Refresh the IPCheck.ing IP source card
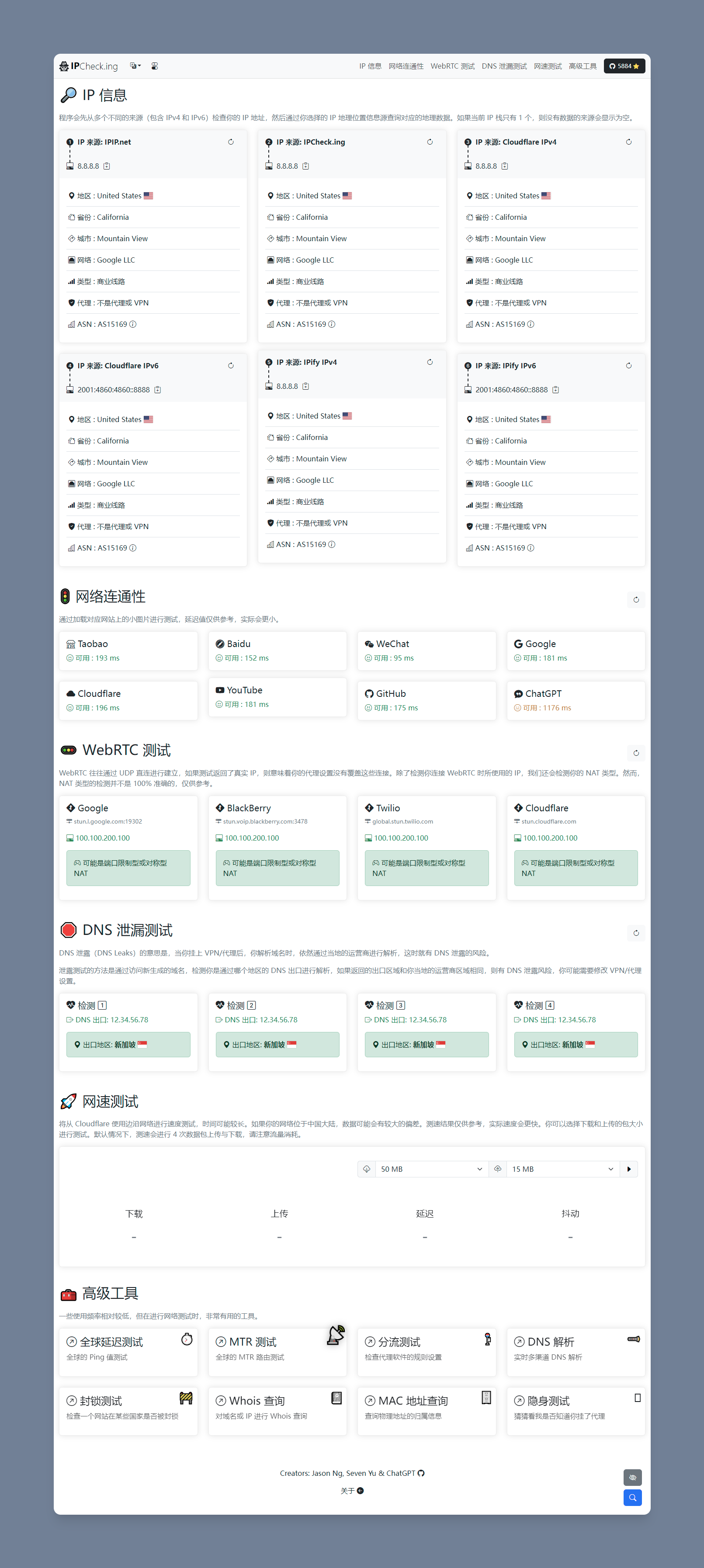704x1568 pixels. pos(430,142)
